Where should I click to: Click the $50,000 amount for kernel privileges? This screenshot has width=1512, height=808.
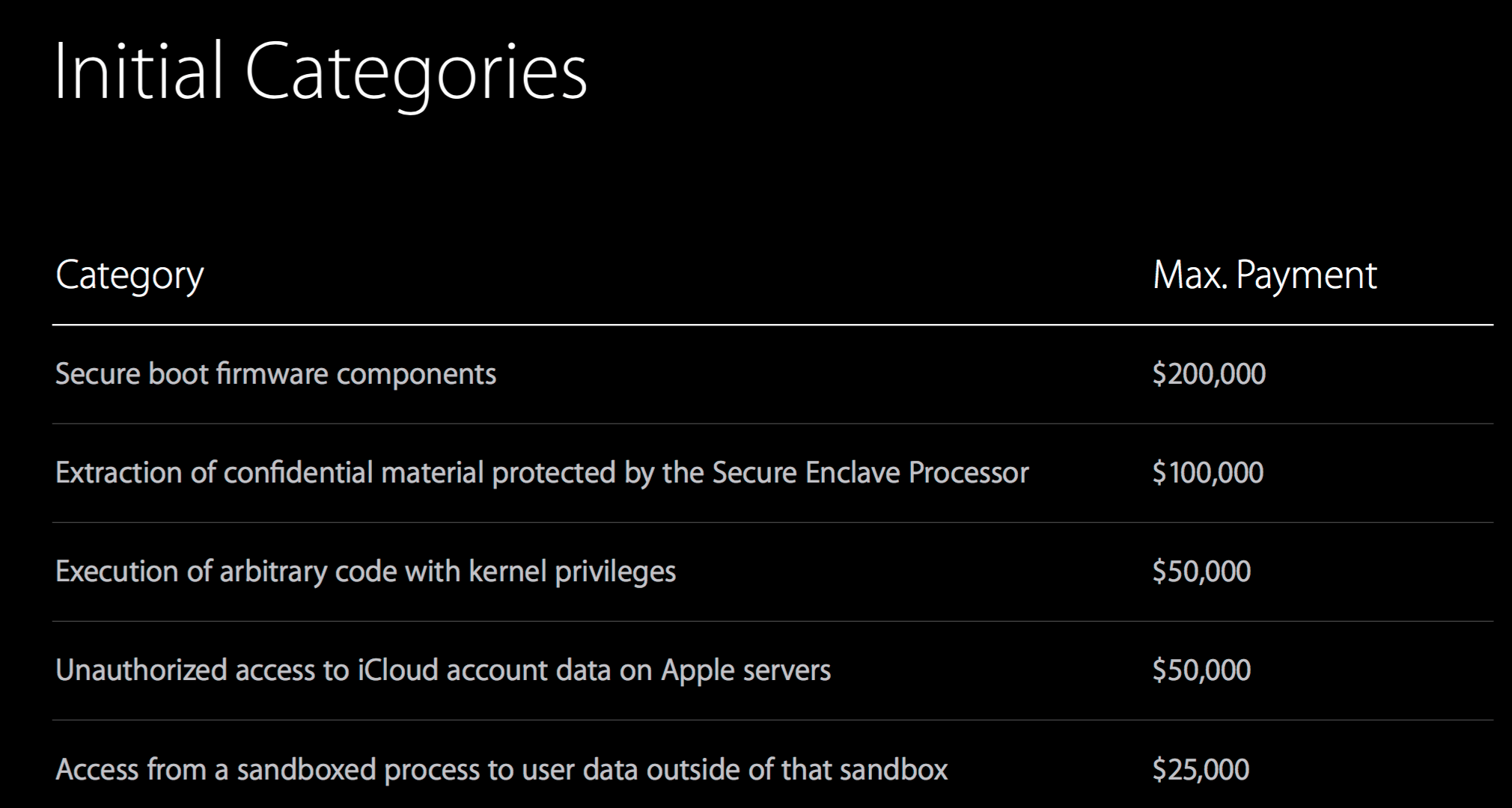(x=1201, y=572)
